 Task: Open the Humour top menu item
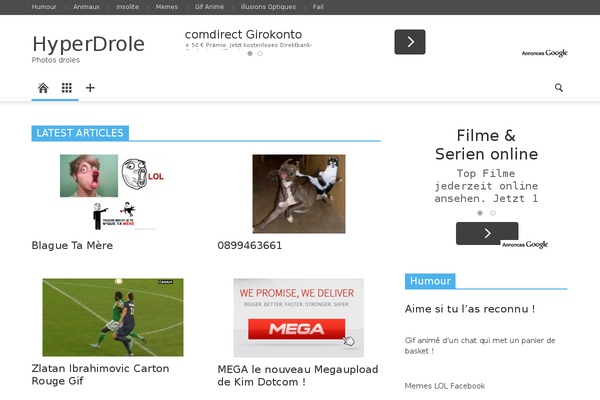click(44, 7)
